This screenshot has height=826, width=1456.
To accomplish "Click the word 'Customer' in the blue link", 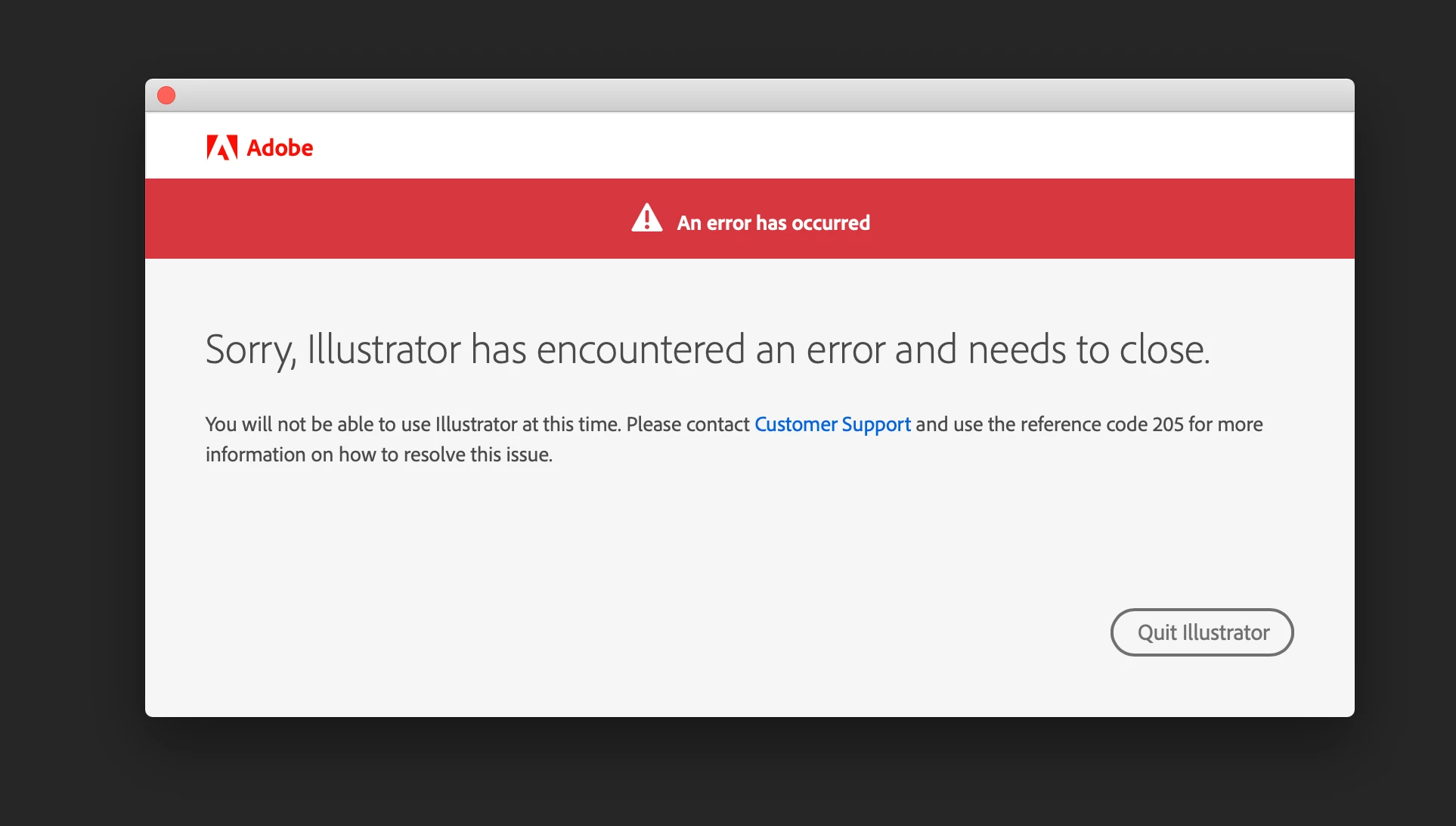I will point(795,424).
